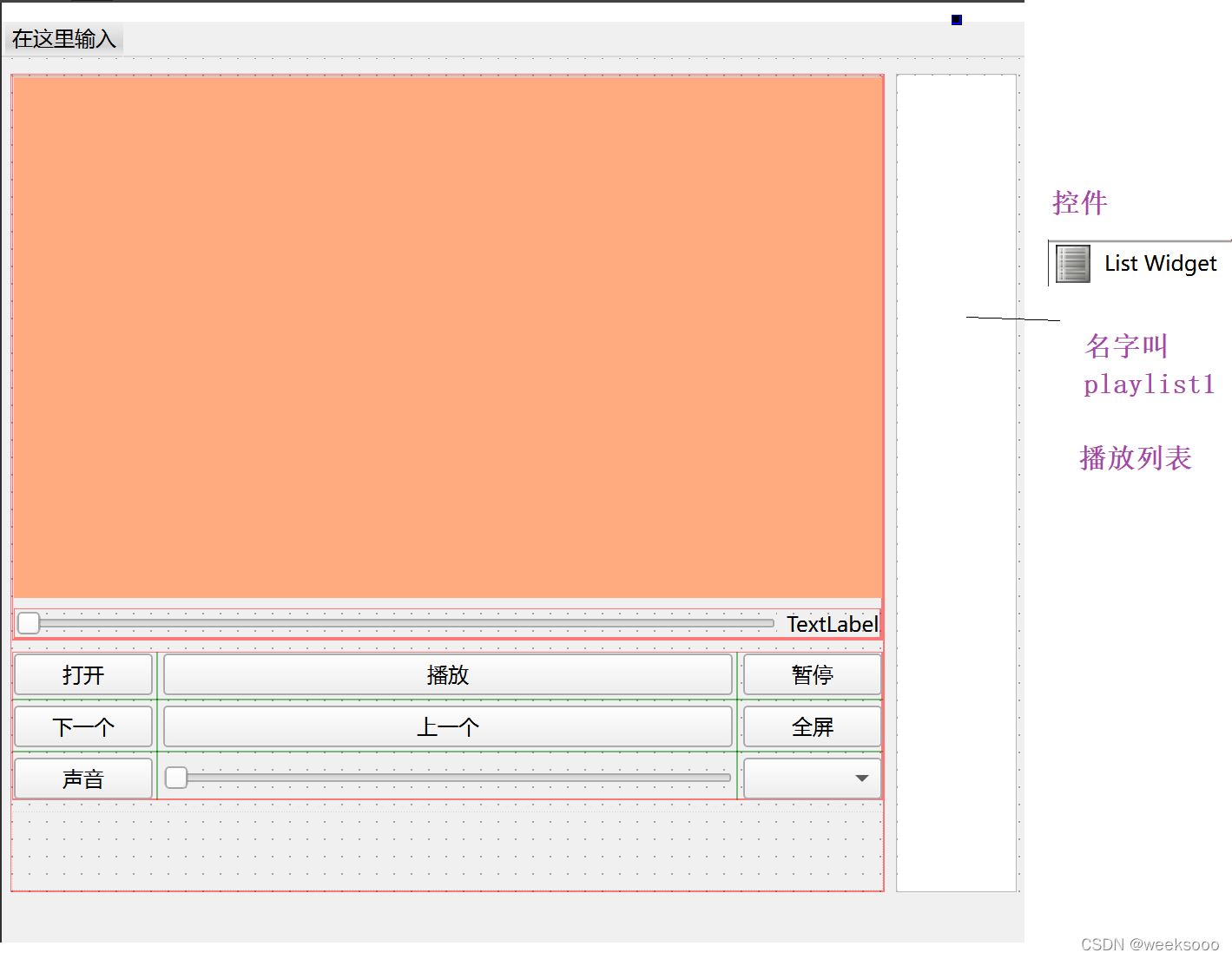This screenshot has width=1232, height=959.
Task: Select the TextLabel next to progress slider
Action: (x=832, y=624)
